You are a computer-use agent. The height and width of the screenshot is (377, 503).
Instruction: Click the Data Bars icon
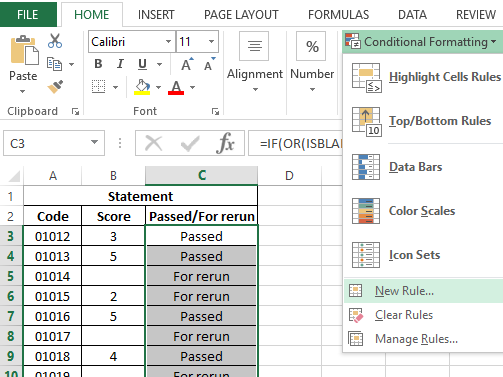366,167
